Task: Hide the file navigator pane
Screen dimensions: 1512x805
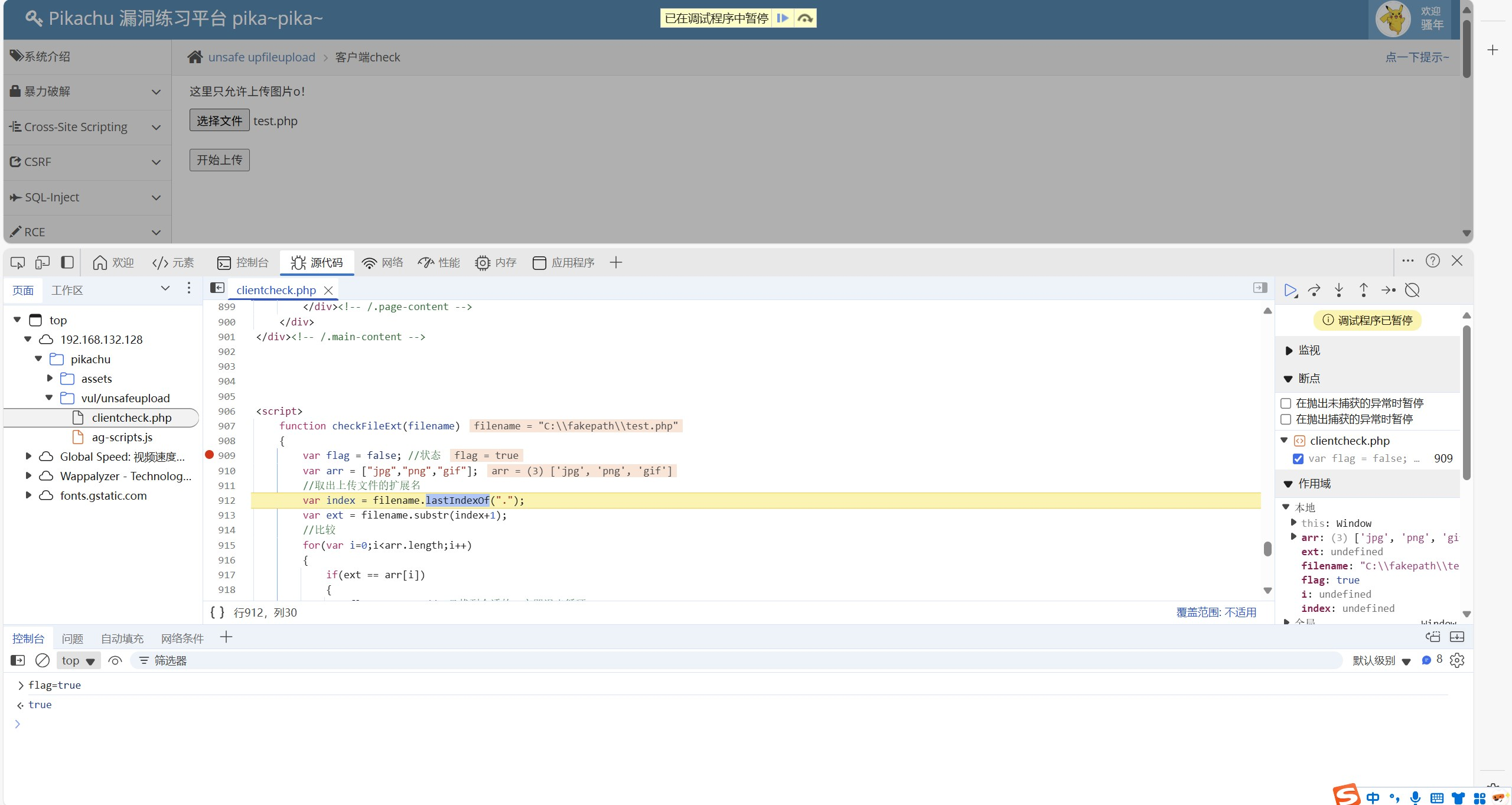Action: click(x=217, y=288)
